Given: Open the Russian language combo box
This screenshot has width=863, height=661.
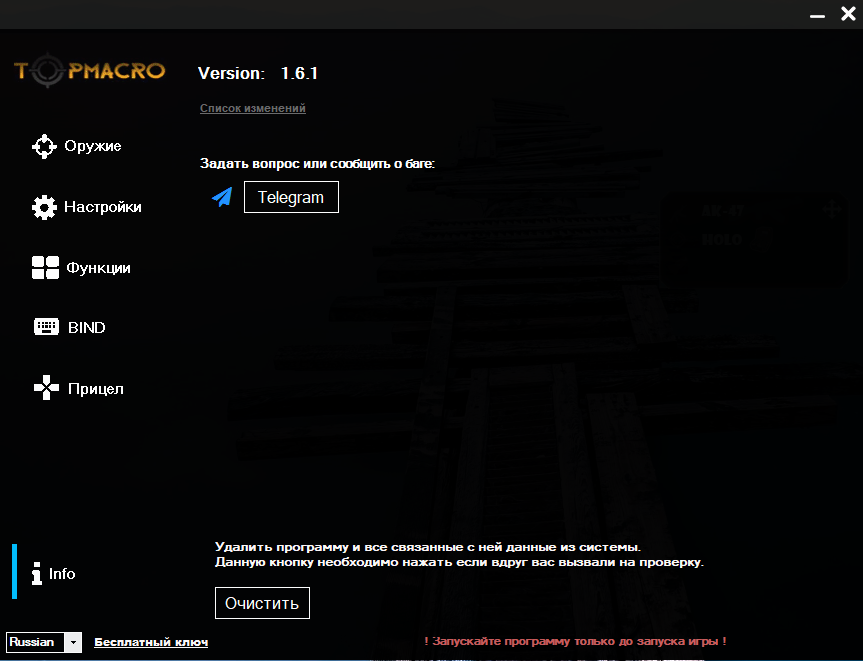Looking at the screenshot, I should click(x=35, y=642).
